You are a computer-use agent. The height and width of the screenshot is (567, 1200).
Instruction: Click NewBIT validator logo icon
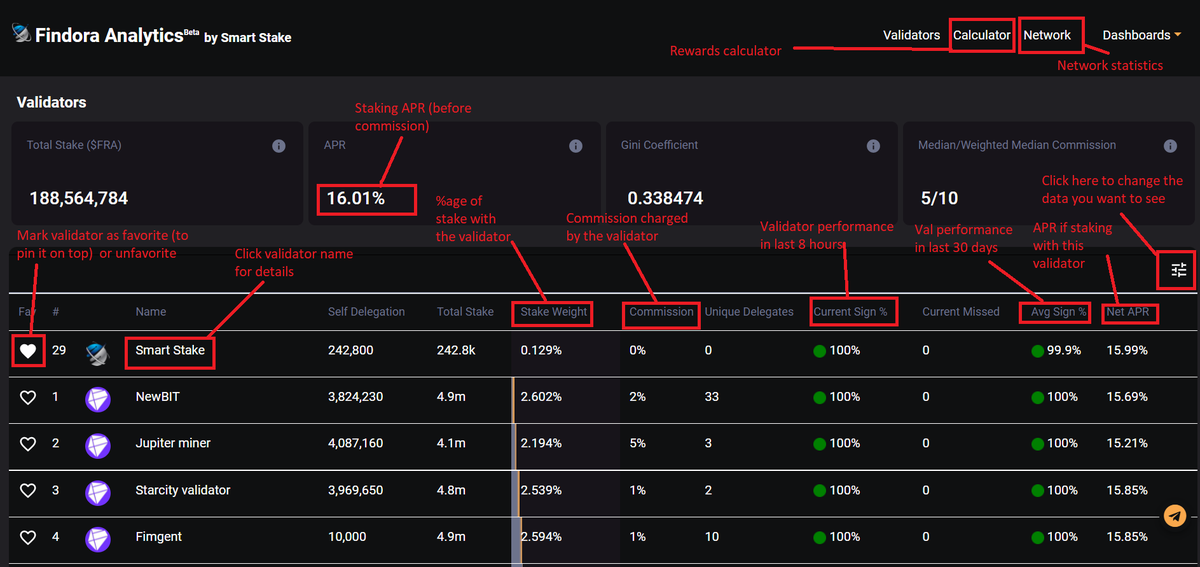pos(98,398)
